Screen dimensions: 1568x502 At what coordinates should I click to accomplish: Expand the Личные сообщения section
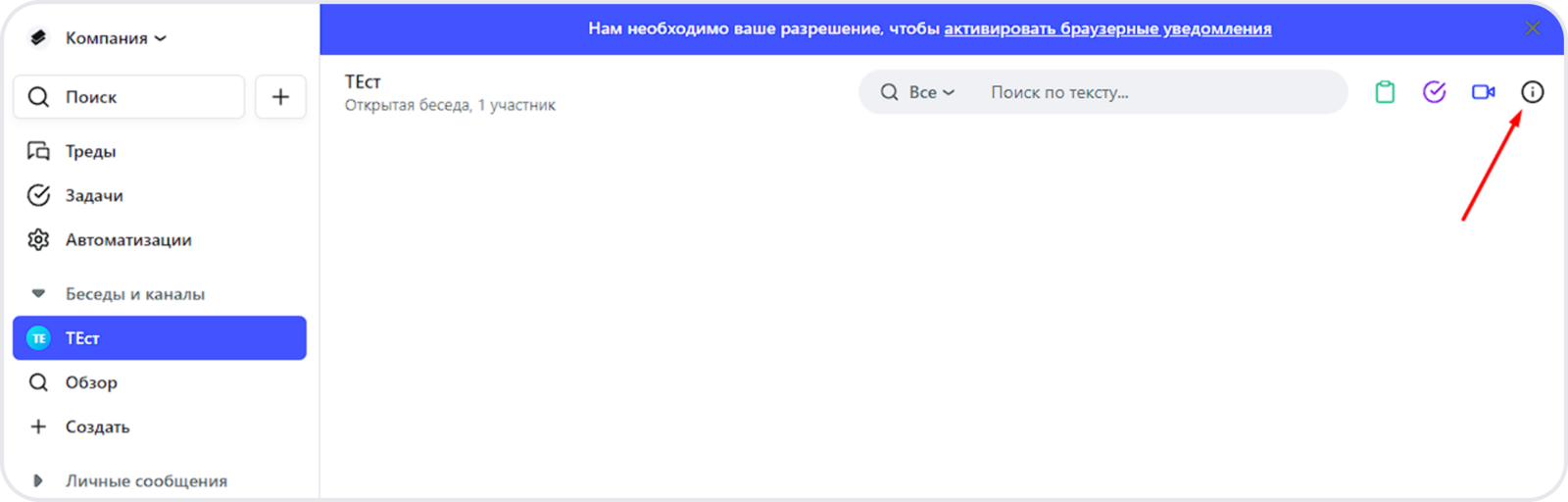point(38,480)
